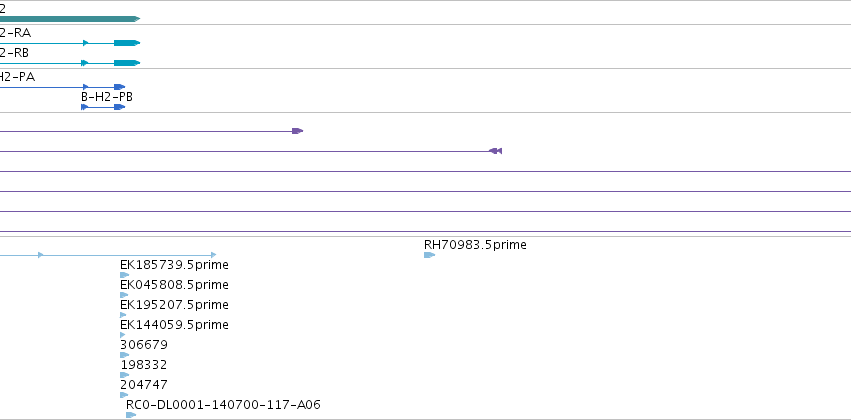
Task: Select the right-pointing purple feature arrowhead
Action: 297,131
